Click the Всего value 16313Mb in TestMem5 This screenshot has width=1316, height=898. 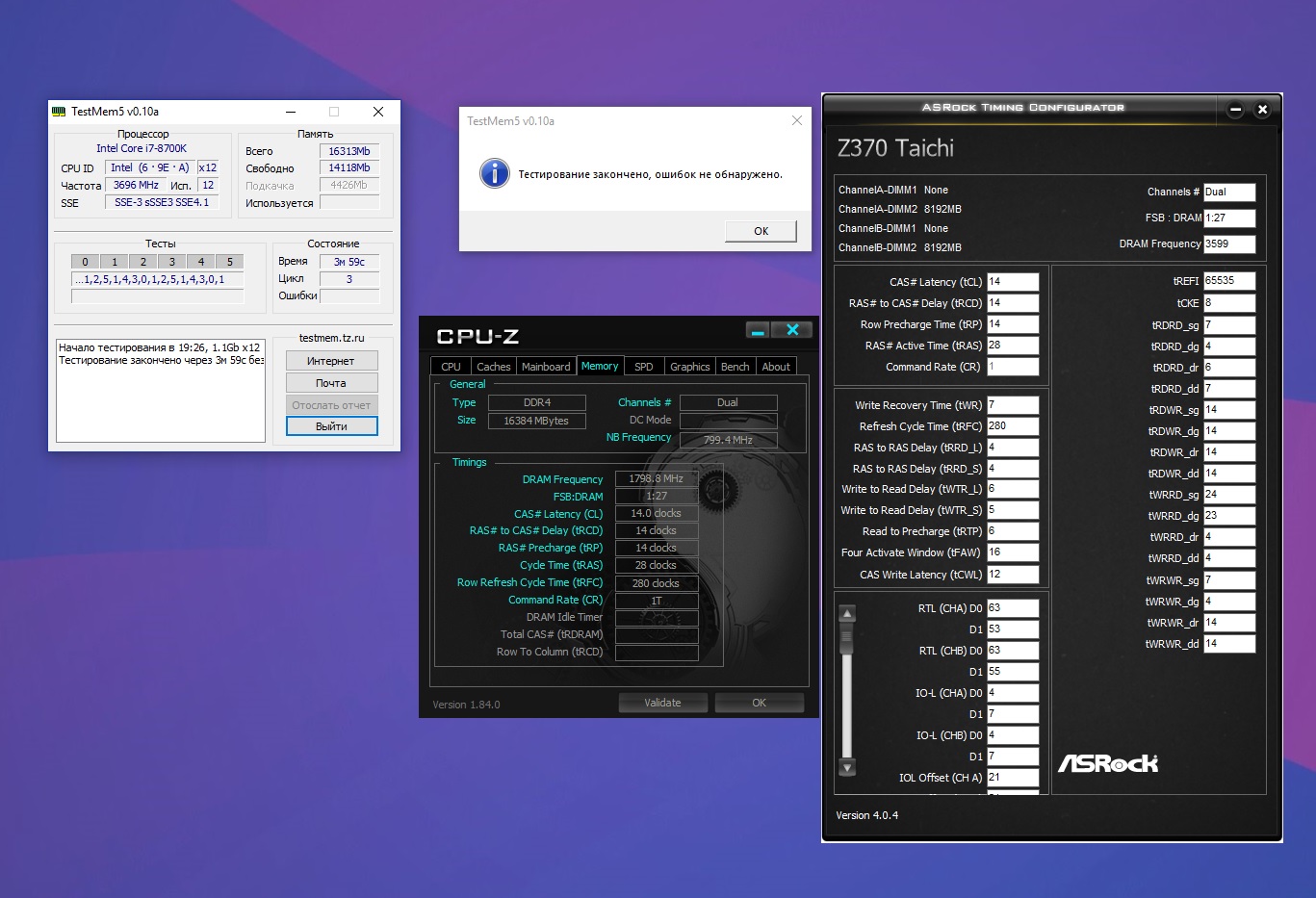(x=349, y=151)
